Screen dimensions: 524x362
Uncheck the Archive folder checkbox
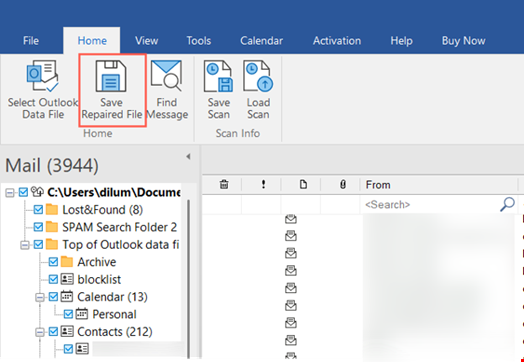point(53,262)
